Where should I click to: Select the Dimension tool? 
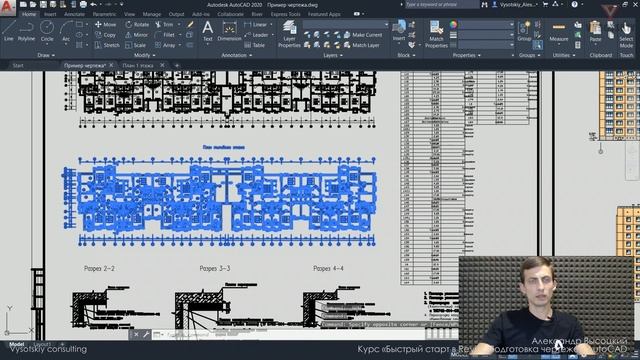(x=229, y=31)
